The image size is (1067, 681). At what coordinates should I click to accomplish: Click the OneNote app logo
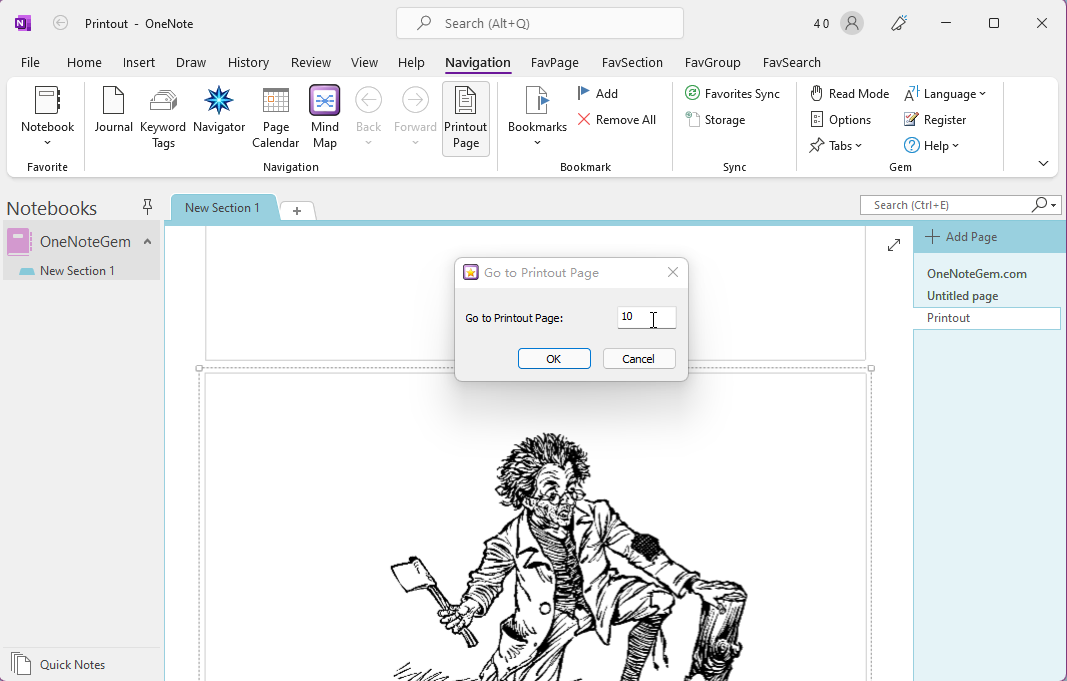[x=22, y=23]
